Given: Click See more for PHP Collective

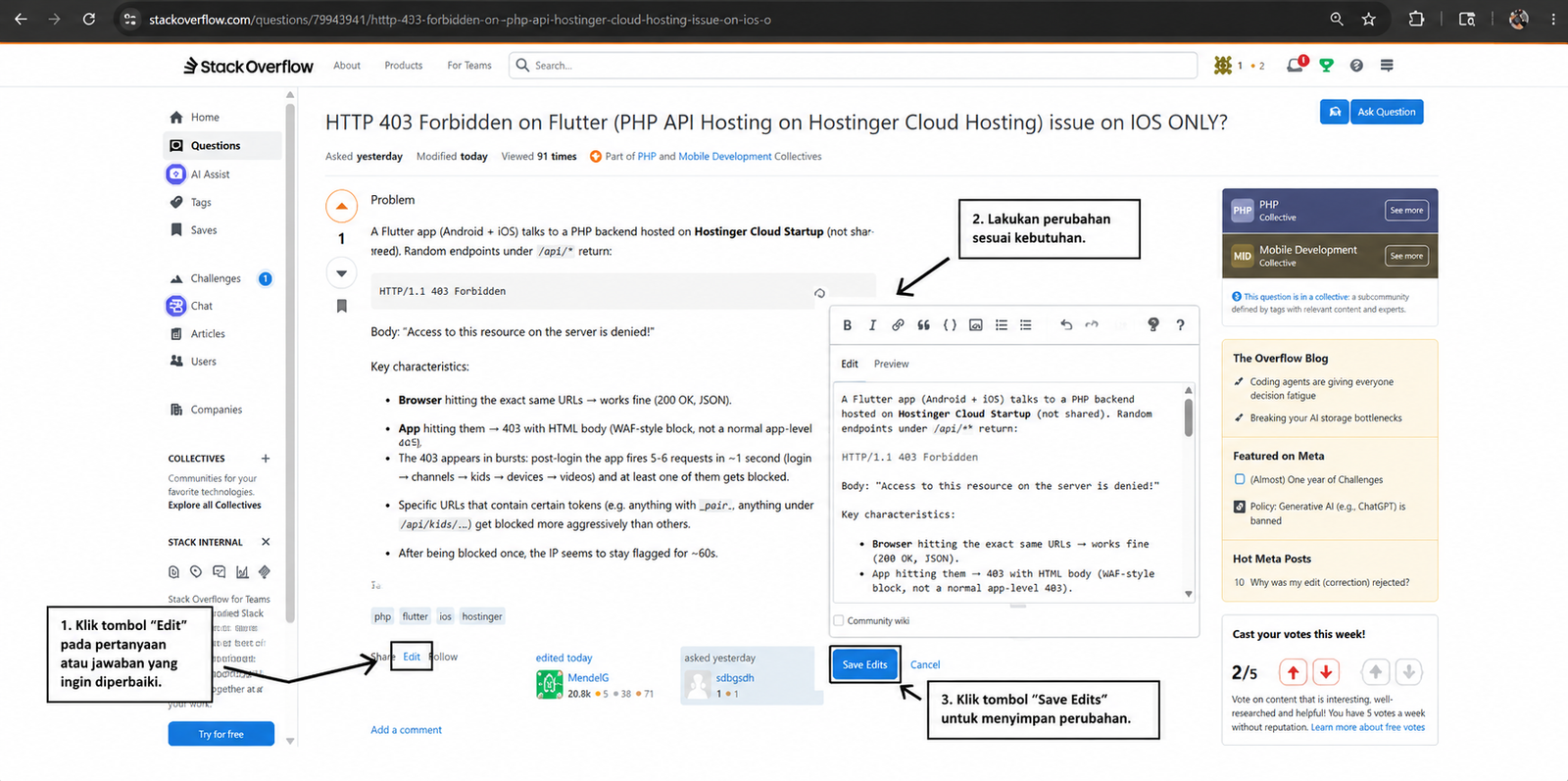Looking at the screenshot, I should pyautogui.click(x=1406, y=211).
